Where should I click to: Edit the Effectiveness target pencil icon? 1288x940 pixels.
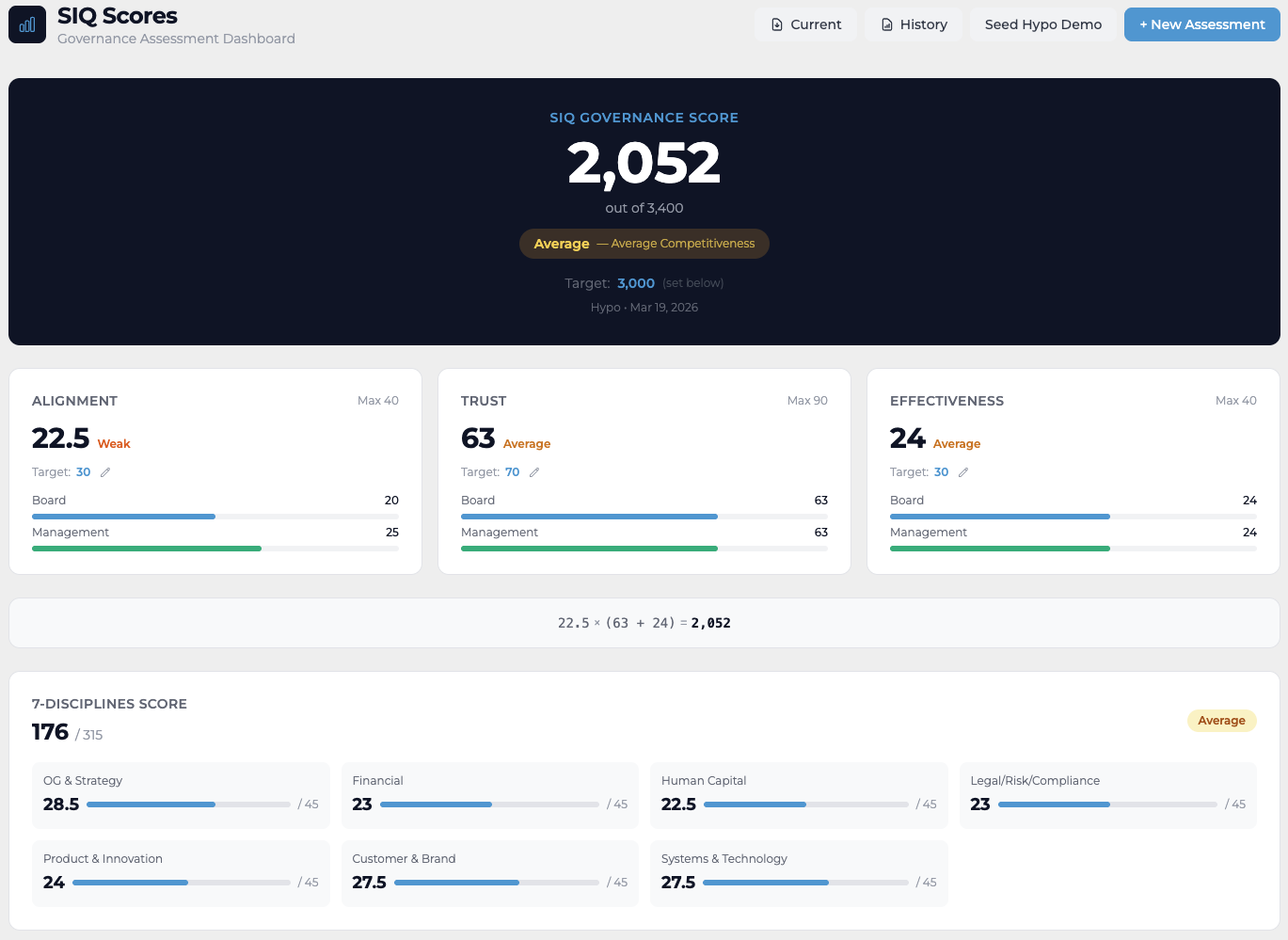963,472
